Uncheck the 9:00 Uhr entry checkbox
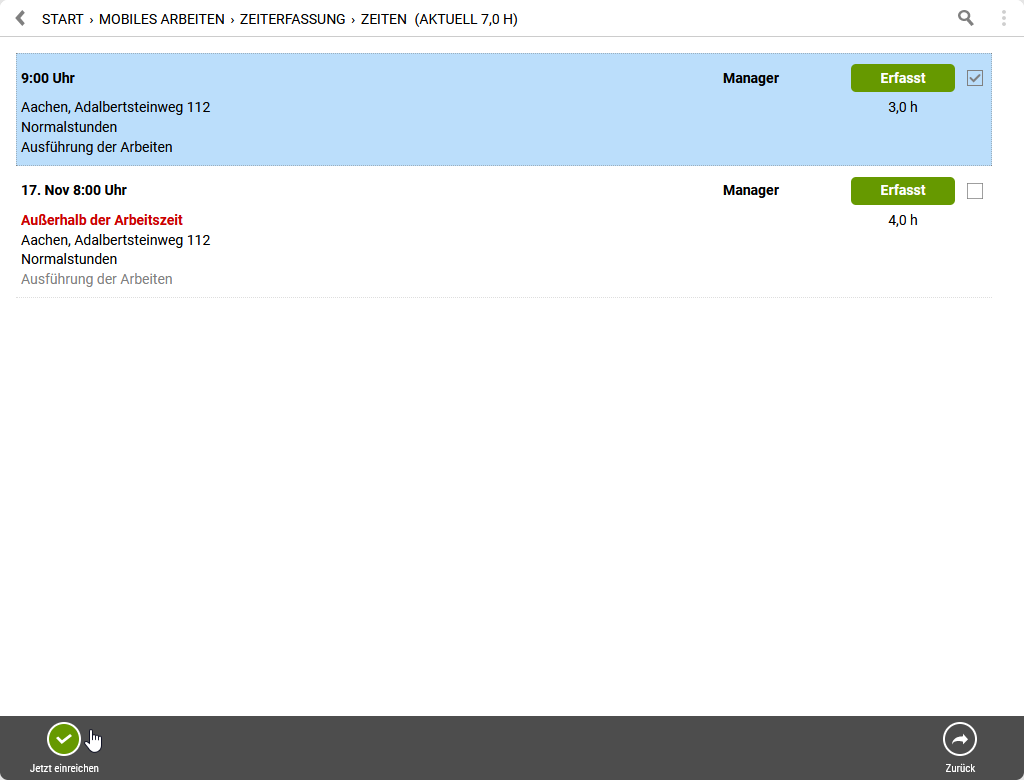This screenshot has width=1024, height=780. pyautogui.click(x=975, y=78)
